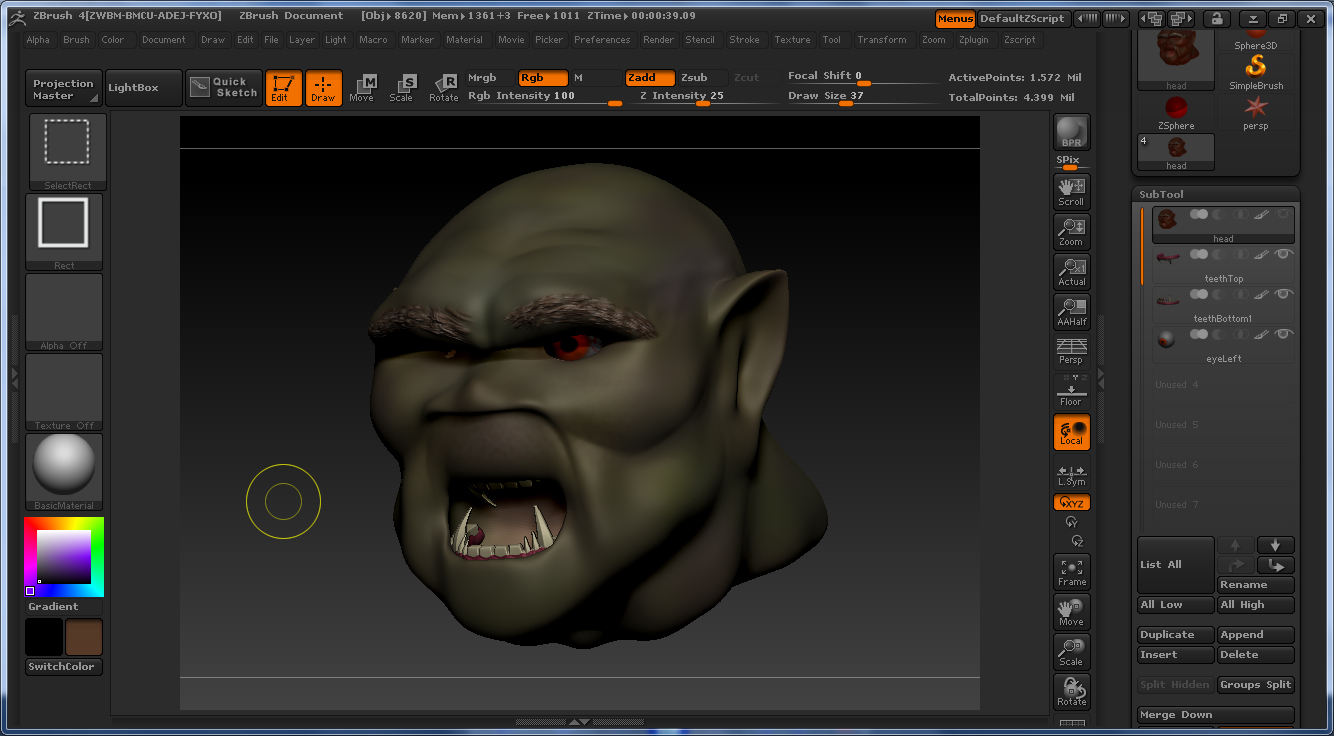1334x736 pixels.
Task: Toggle Persp perspective view
Action: click(x=1071, y=351)
